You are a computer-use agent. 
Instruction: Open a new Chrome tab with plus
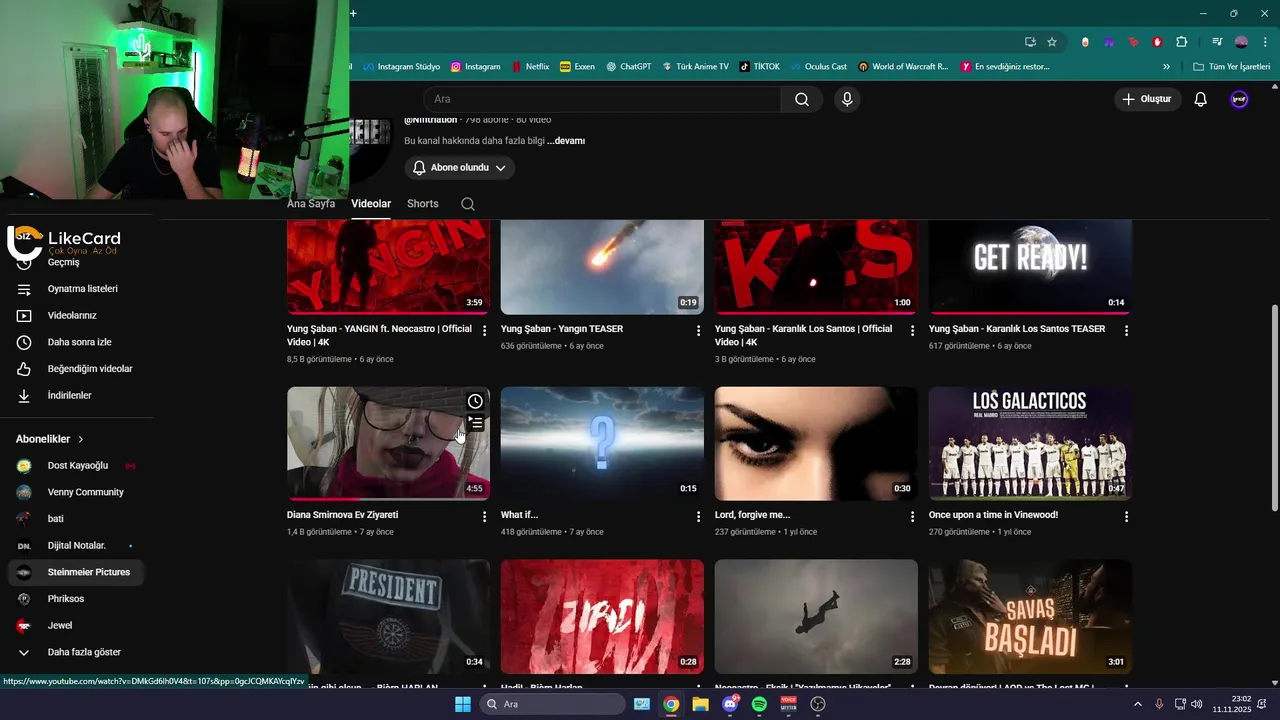tap(353, 13)
